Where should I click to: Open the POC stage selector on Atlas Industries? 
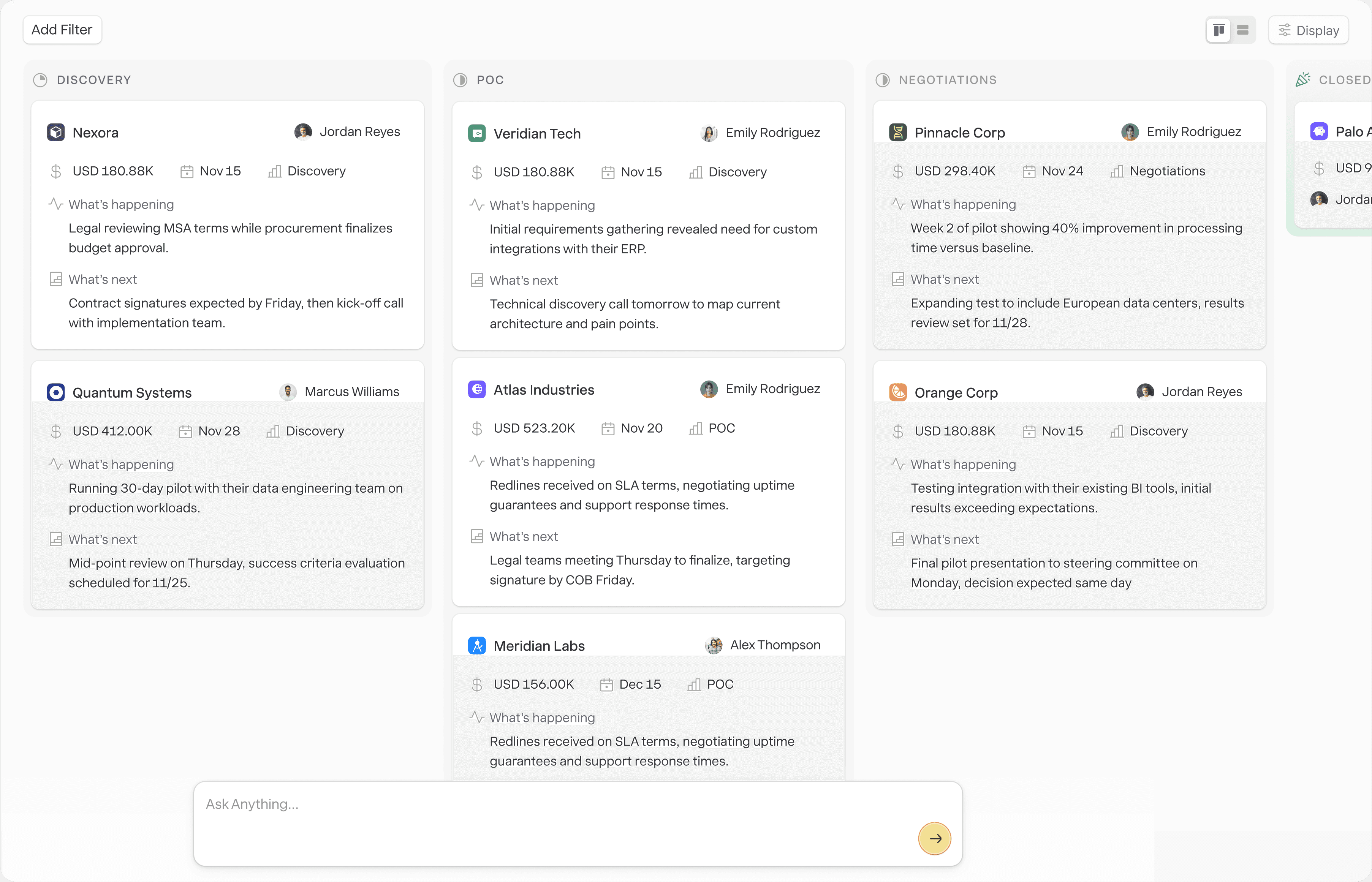click(712, 428)
